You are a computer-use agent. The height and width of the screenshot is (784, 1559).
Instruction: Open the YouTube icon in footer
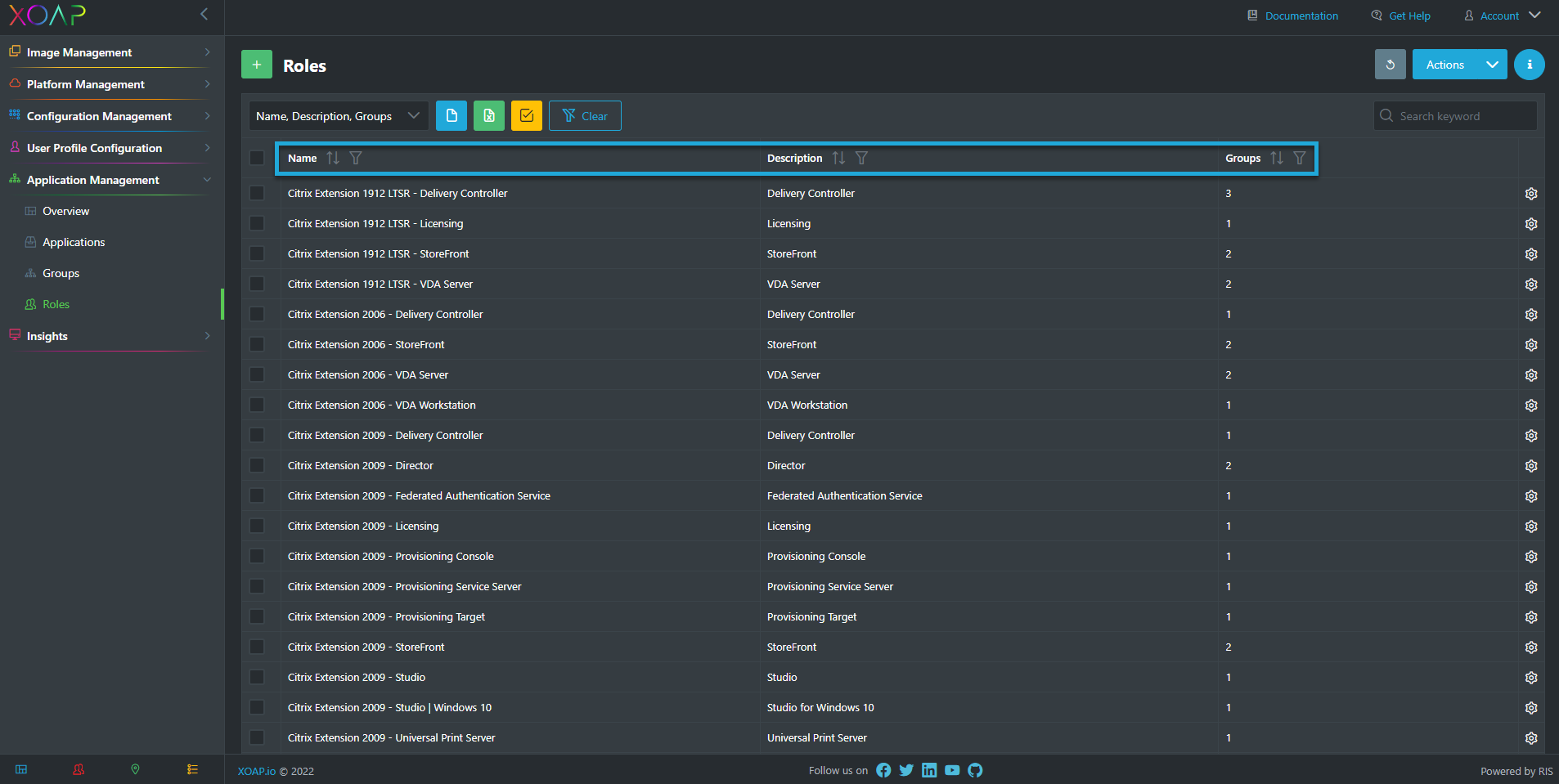(952, 770)
